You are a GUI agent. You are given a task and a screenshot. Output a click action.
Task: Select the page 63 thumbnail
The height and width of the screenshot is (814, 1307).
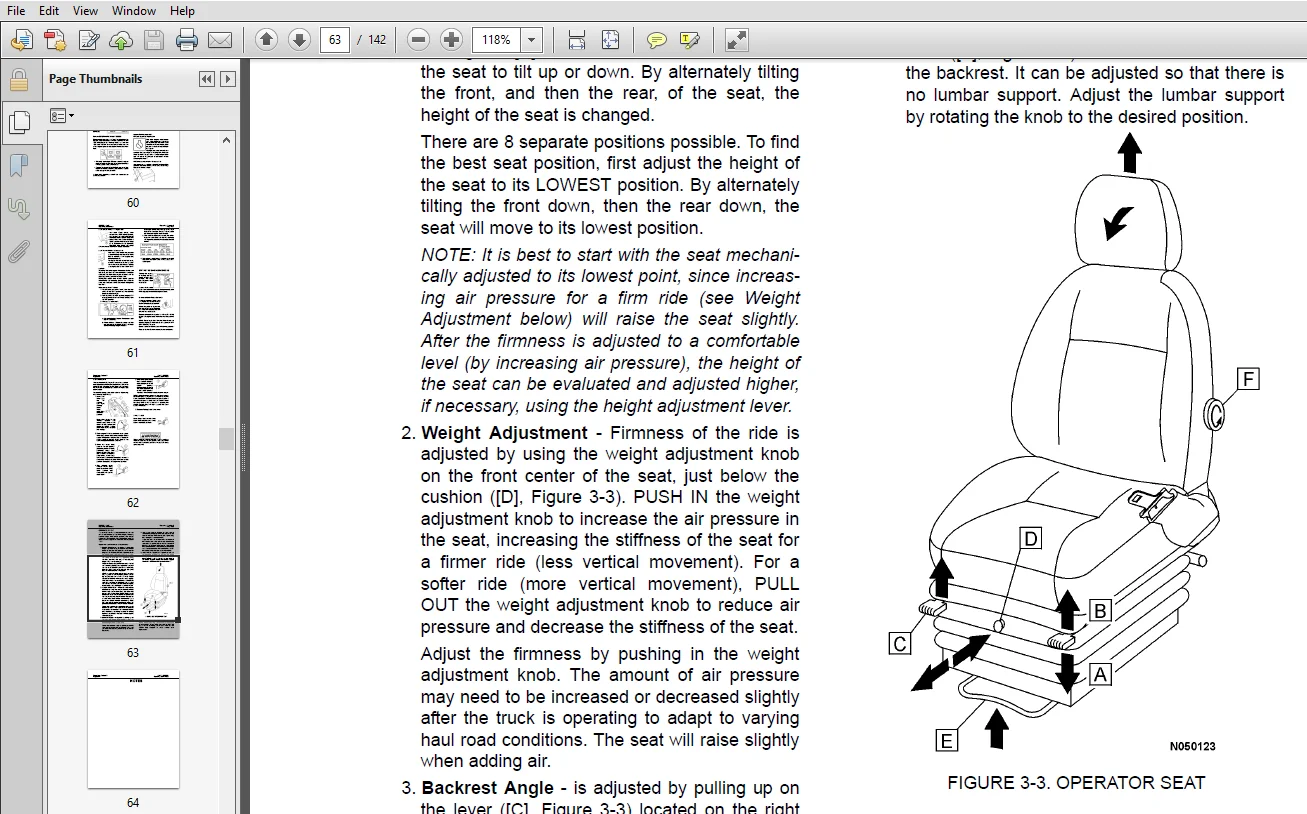coord(133,579)
